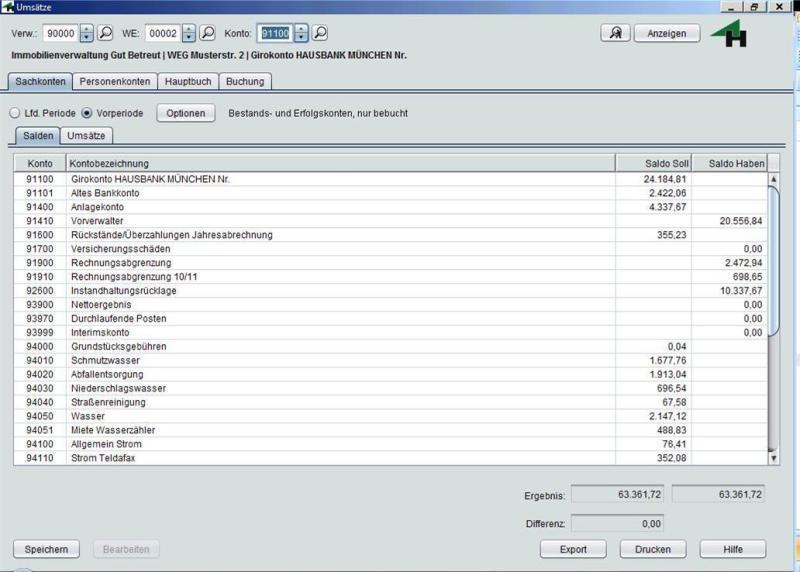Viewport: 800px width, 572px height.
Task: Select the Straßenreinigung row
Action: (390, 402)
